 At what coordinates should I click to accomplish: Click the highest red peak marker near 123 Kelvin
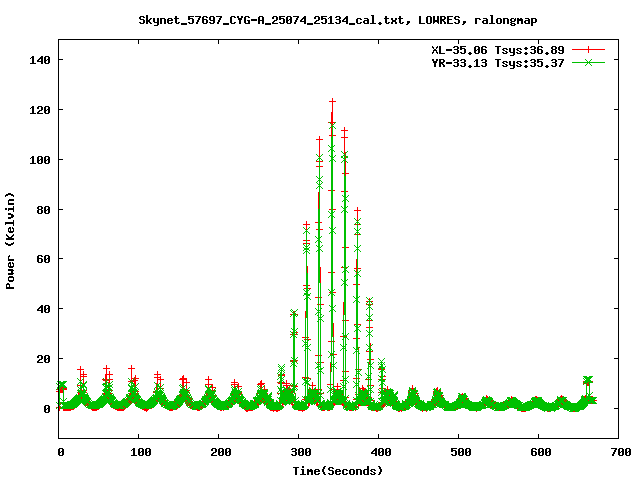tap(333, 101)
